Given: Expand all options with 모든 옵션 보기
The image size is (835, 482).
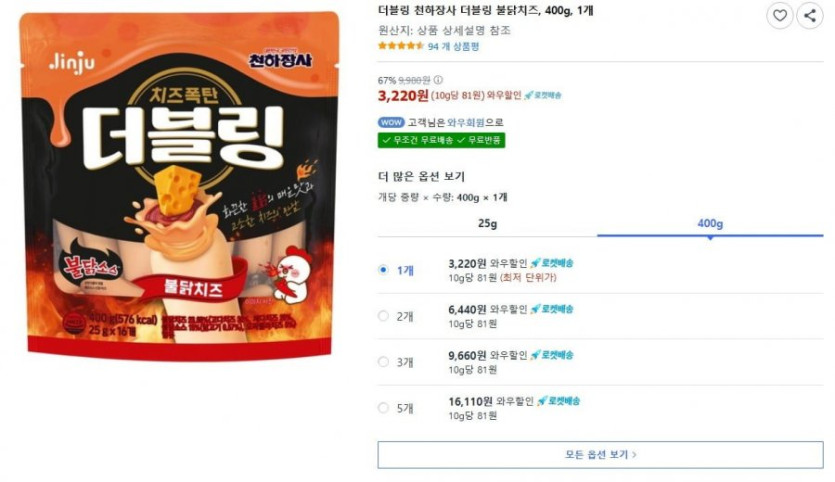Looking at the screenshot, I should click(600, 455).
